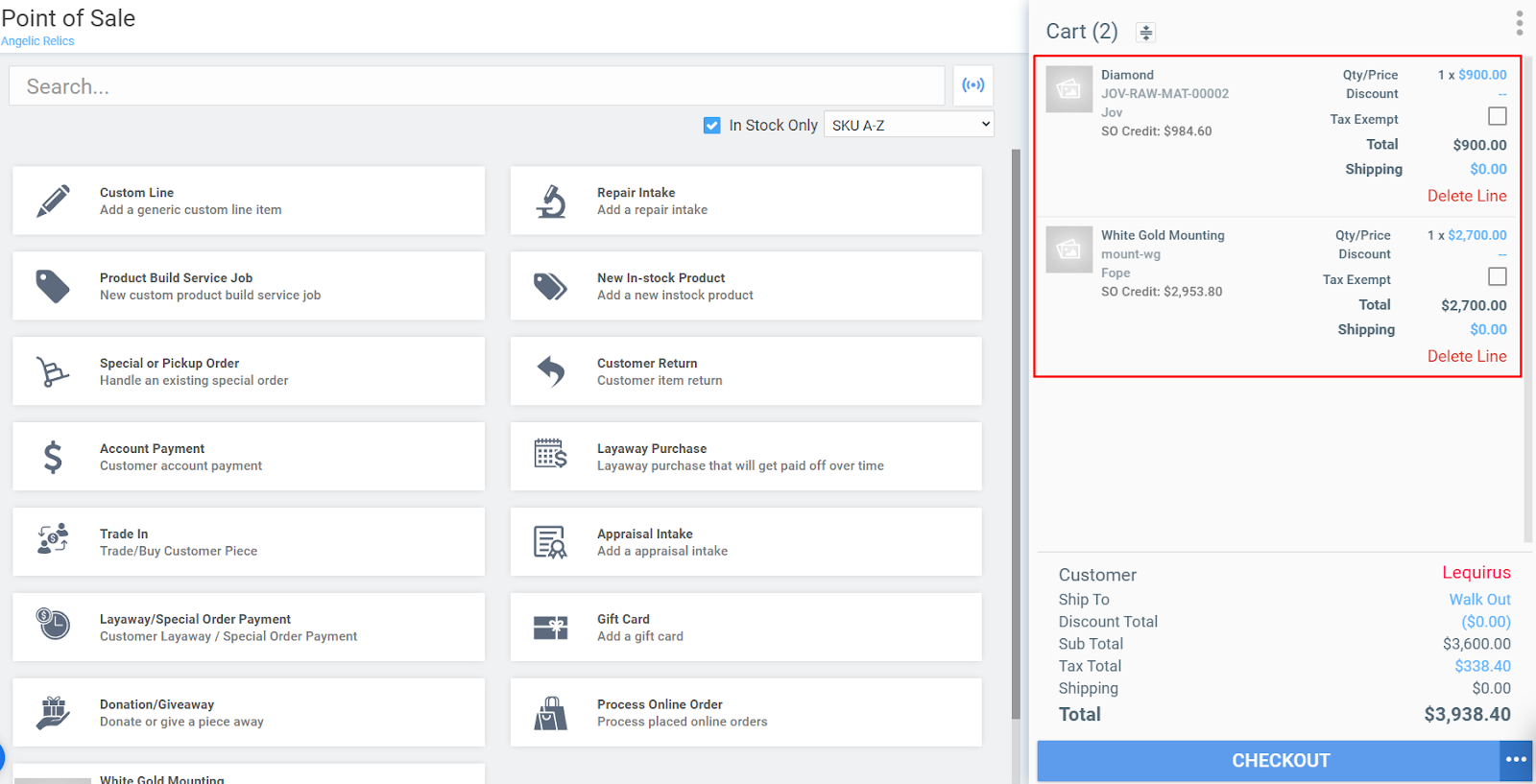Open the cart vertical dots menu
Screen dimensions: 1536x784
click(1520, 23)
